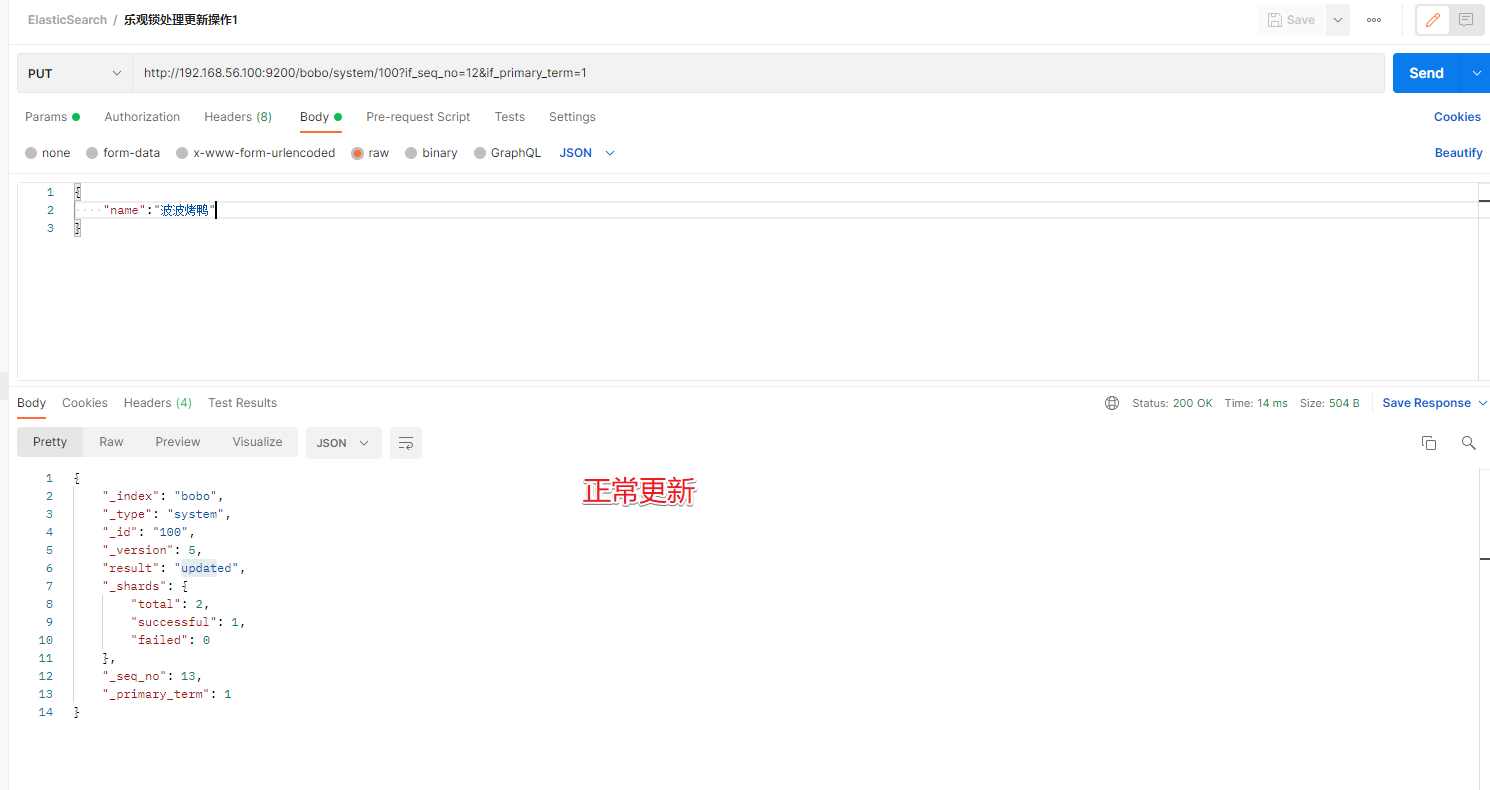Select the binary body type
The height and width of the screenshot is (790, 1490).
[x=431, y=153]
